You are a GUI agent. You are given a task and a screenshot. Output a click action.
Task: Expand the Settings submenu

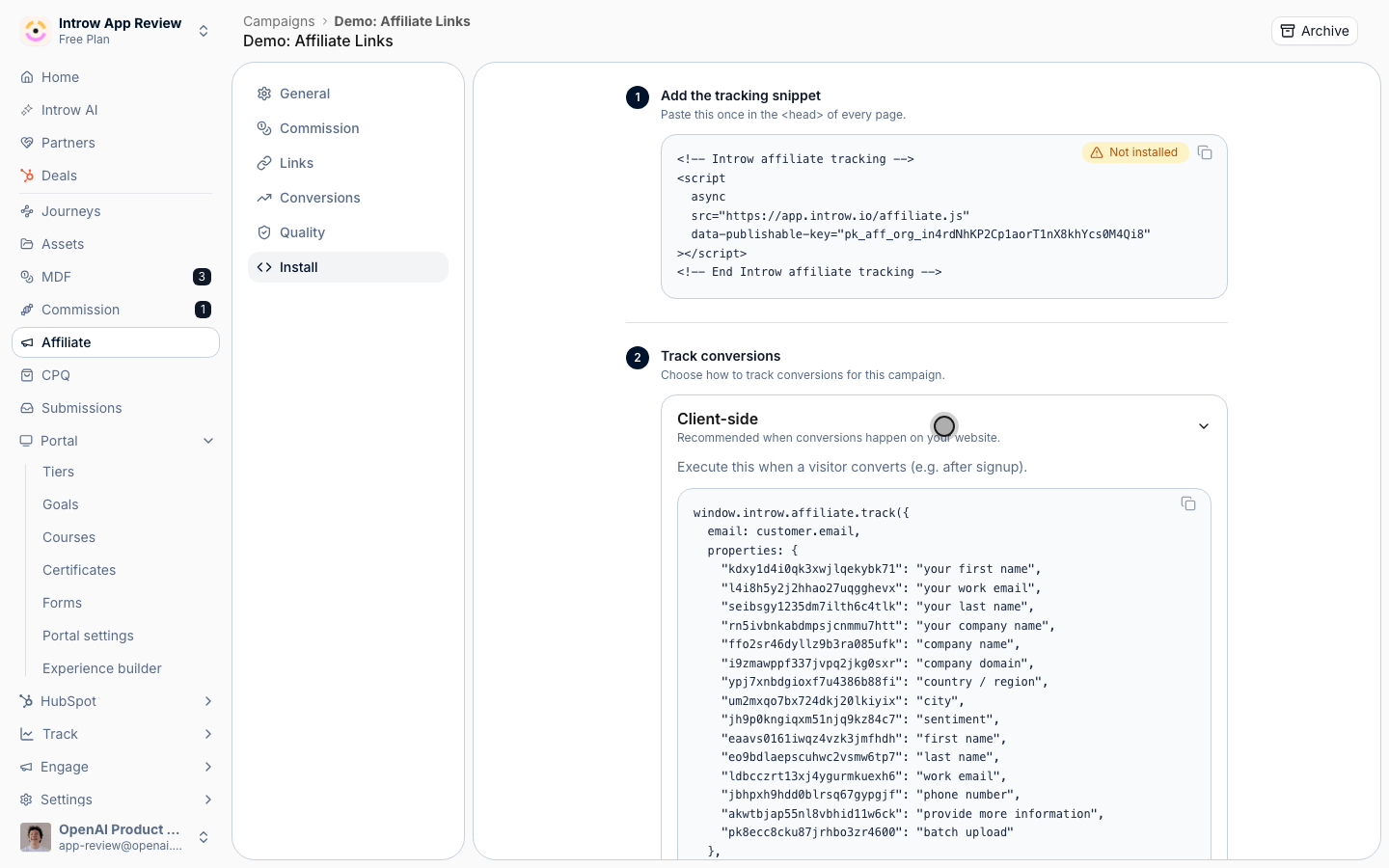(x=208, y=800)
